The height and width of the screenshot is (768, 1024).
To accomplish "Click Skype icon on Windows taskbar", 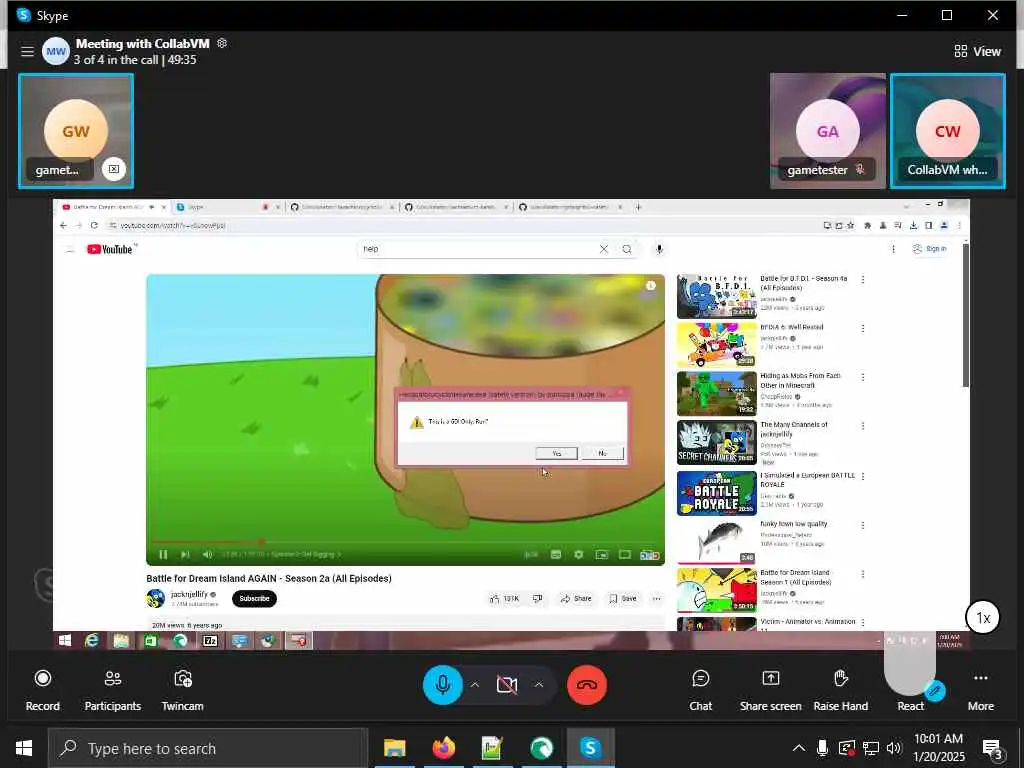I will point(590,748).
